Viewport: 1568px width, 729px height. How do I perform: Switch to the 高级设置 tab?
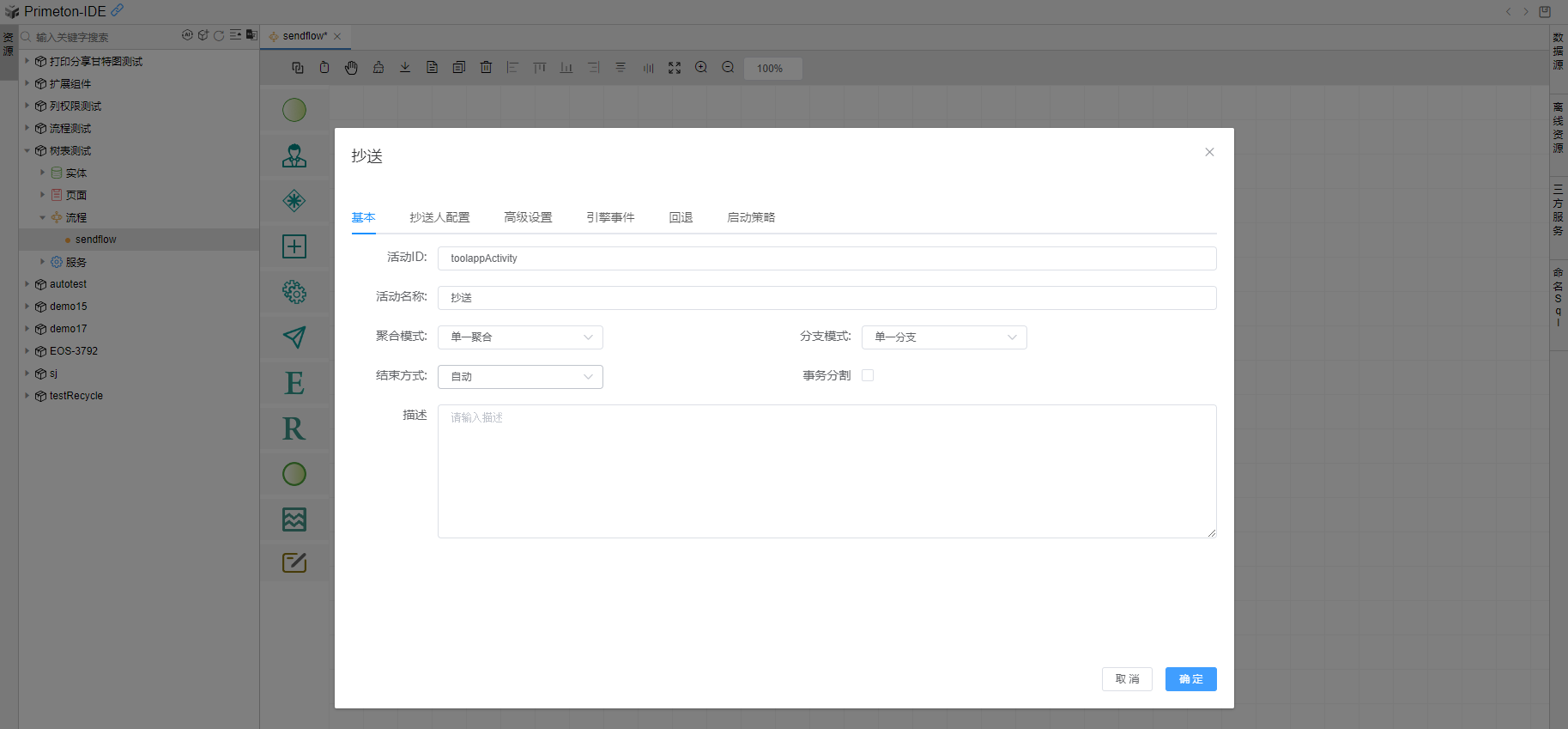coord(528,217)
